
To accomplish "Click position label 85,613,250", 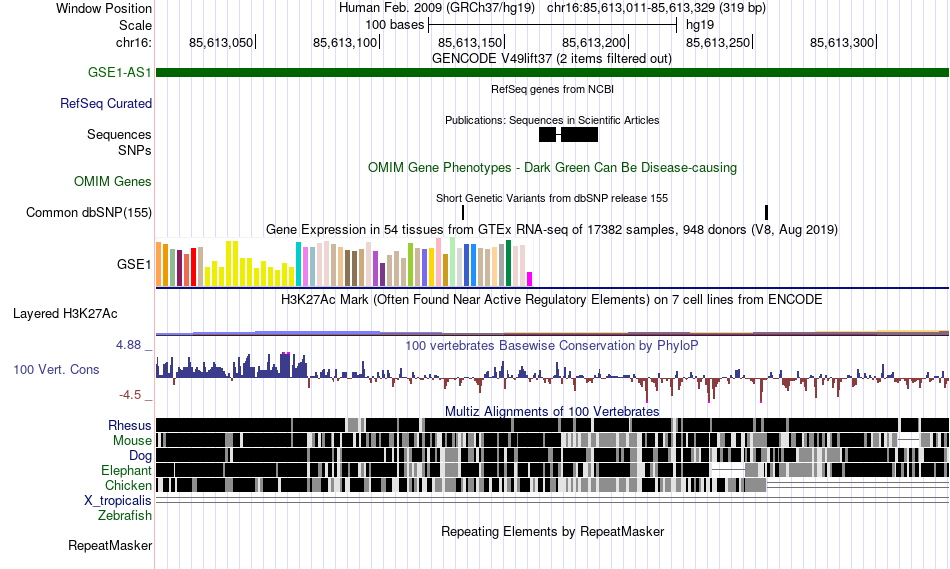I will point(719,42).
